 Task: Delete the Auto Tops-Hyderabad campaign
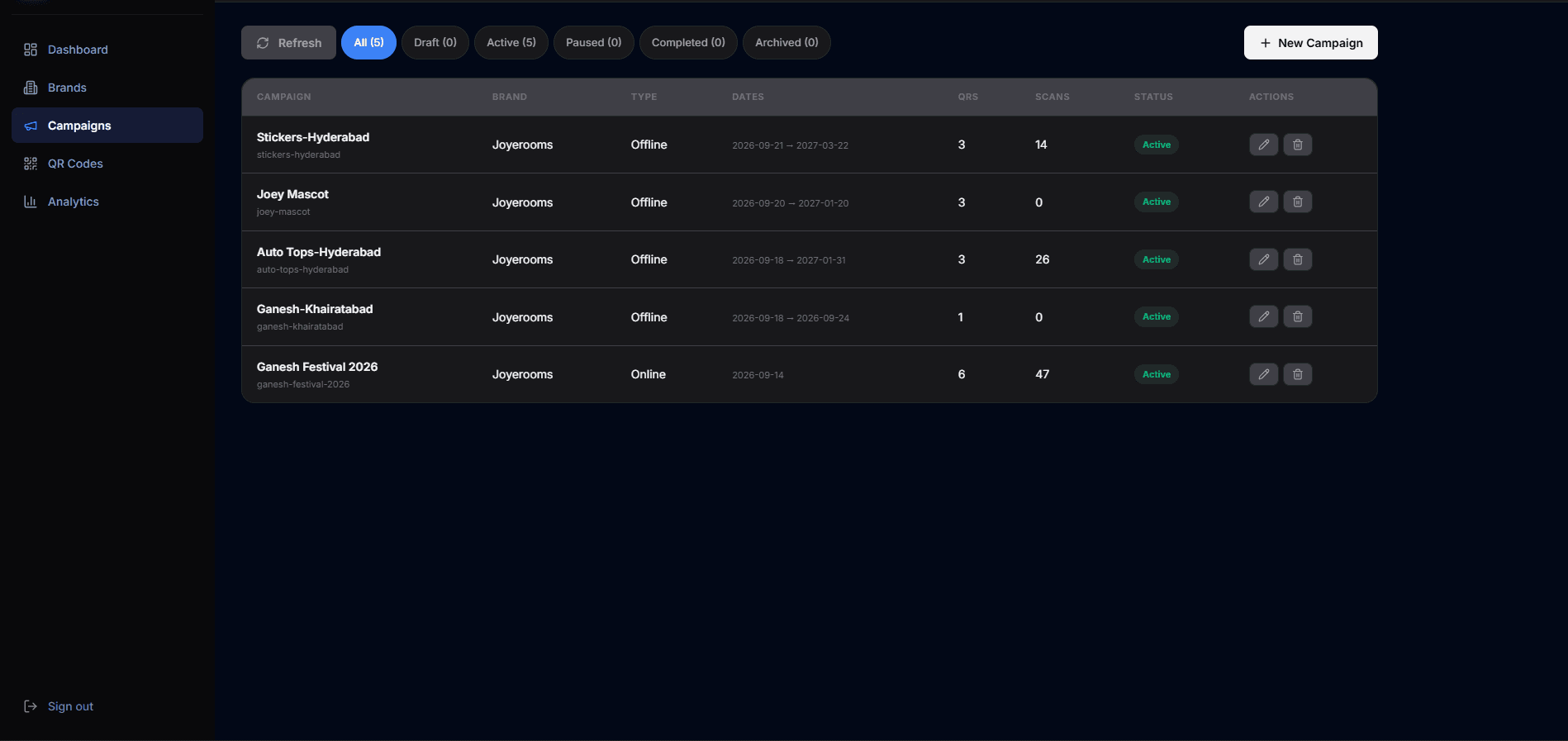coord(1298,259)
